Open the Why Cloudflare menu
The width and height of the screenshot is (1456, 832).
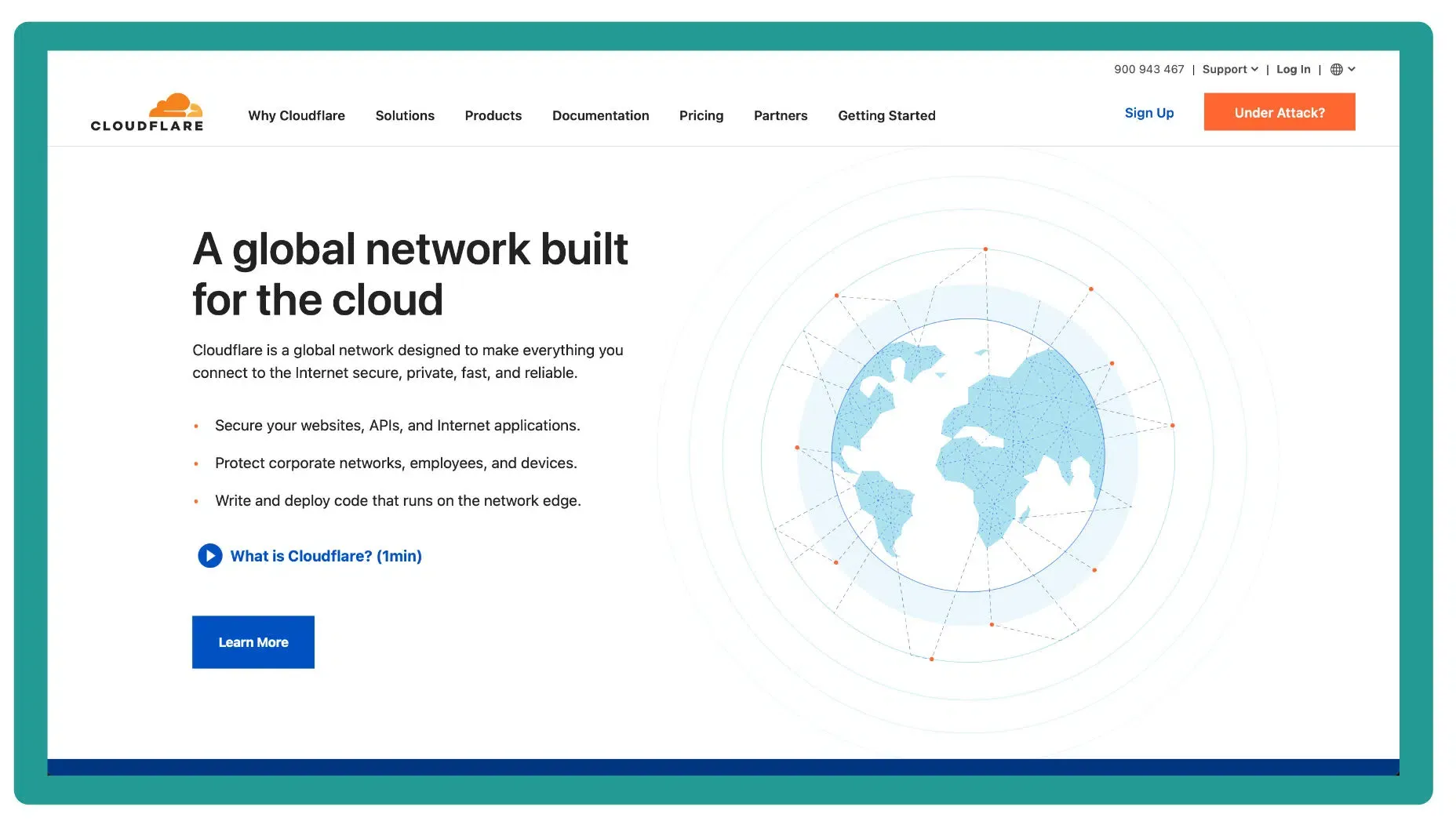tap(297, 115)
